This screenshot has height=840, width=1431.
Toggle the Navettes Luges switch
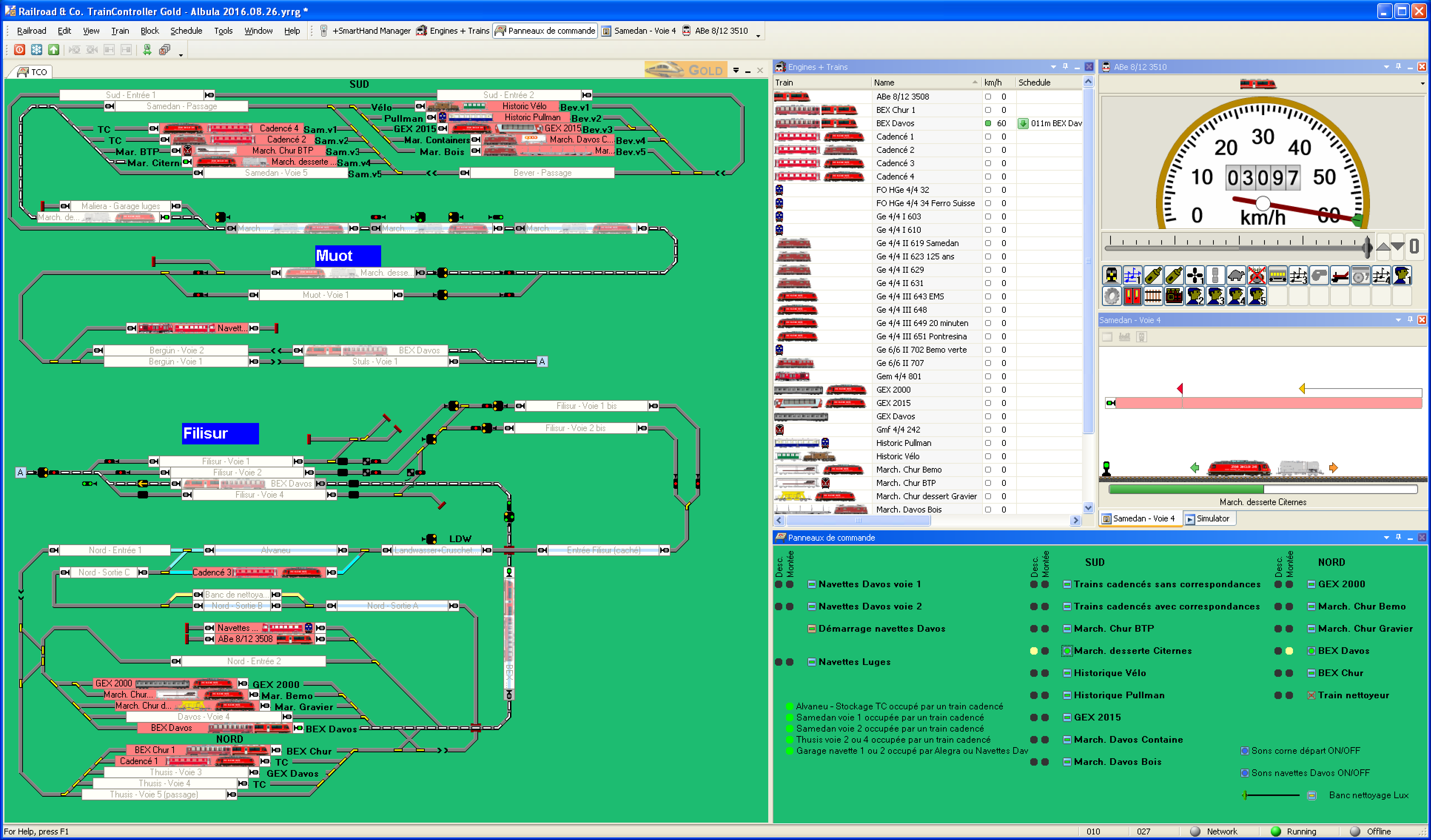click(x=812, y=662)
